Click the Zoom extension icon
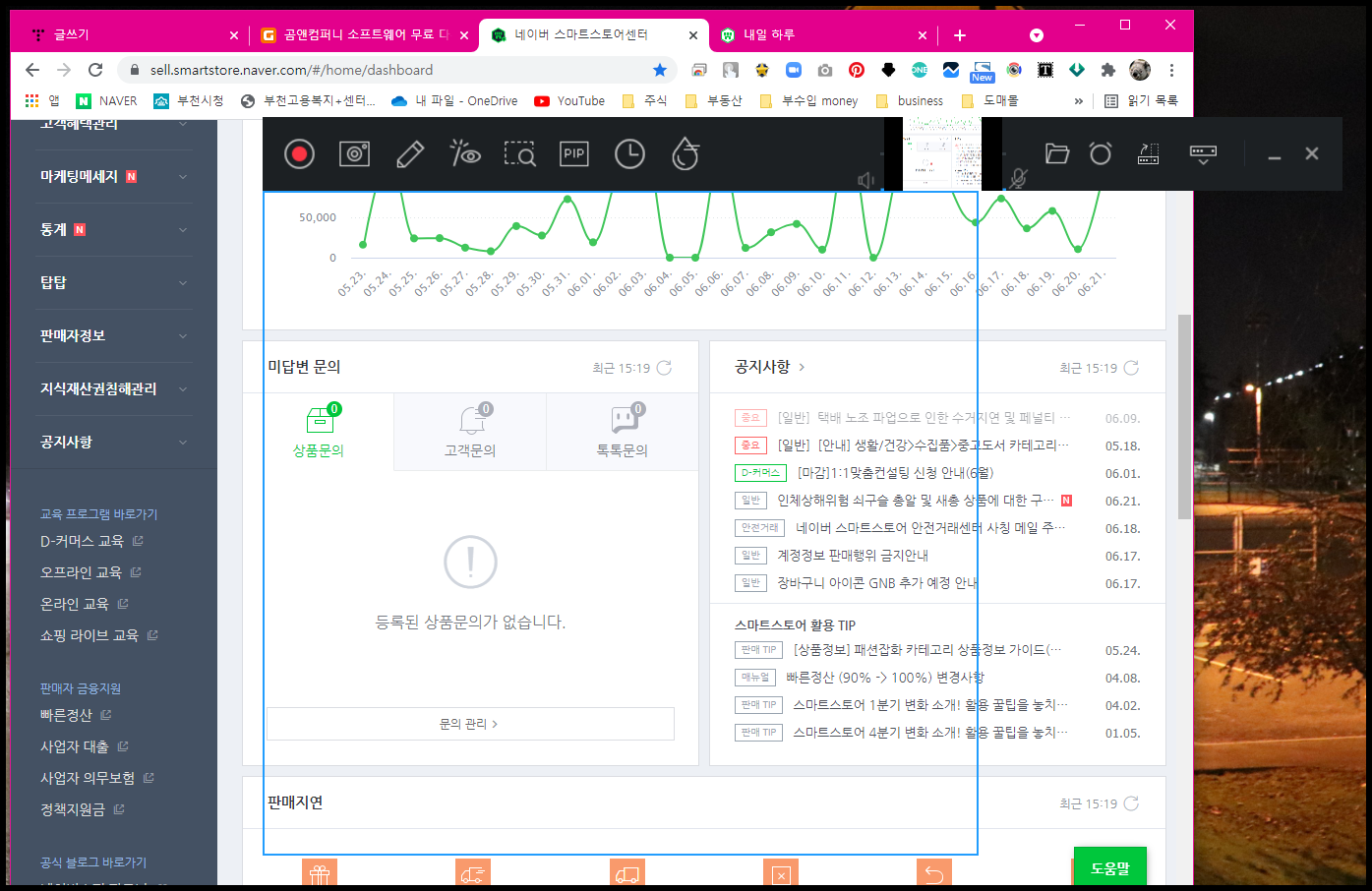The image size is (1372, 891). pyautogui.click(x=794, y=70)
